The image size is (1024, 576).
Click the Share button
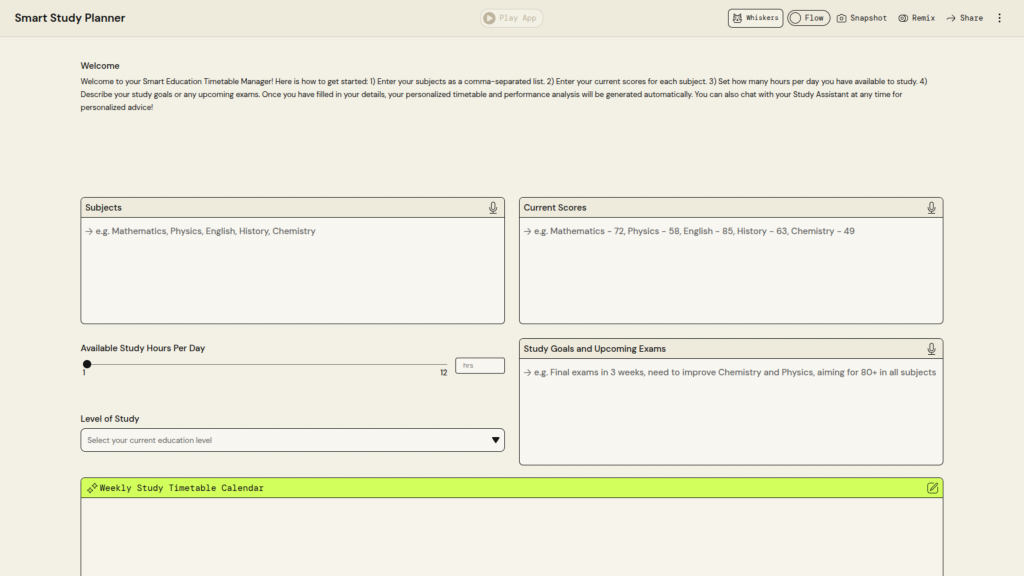pos(965,18)
